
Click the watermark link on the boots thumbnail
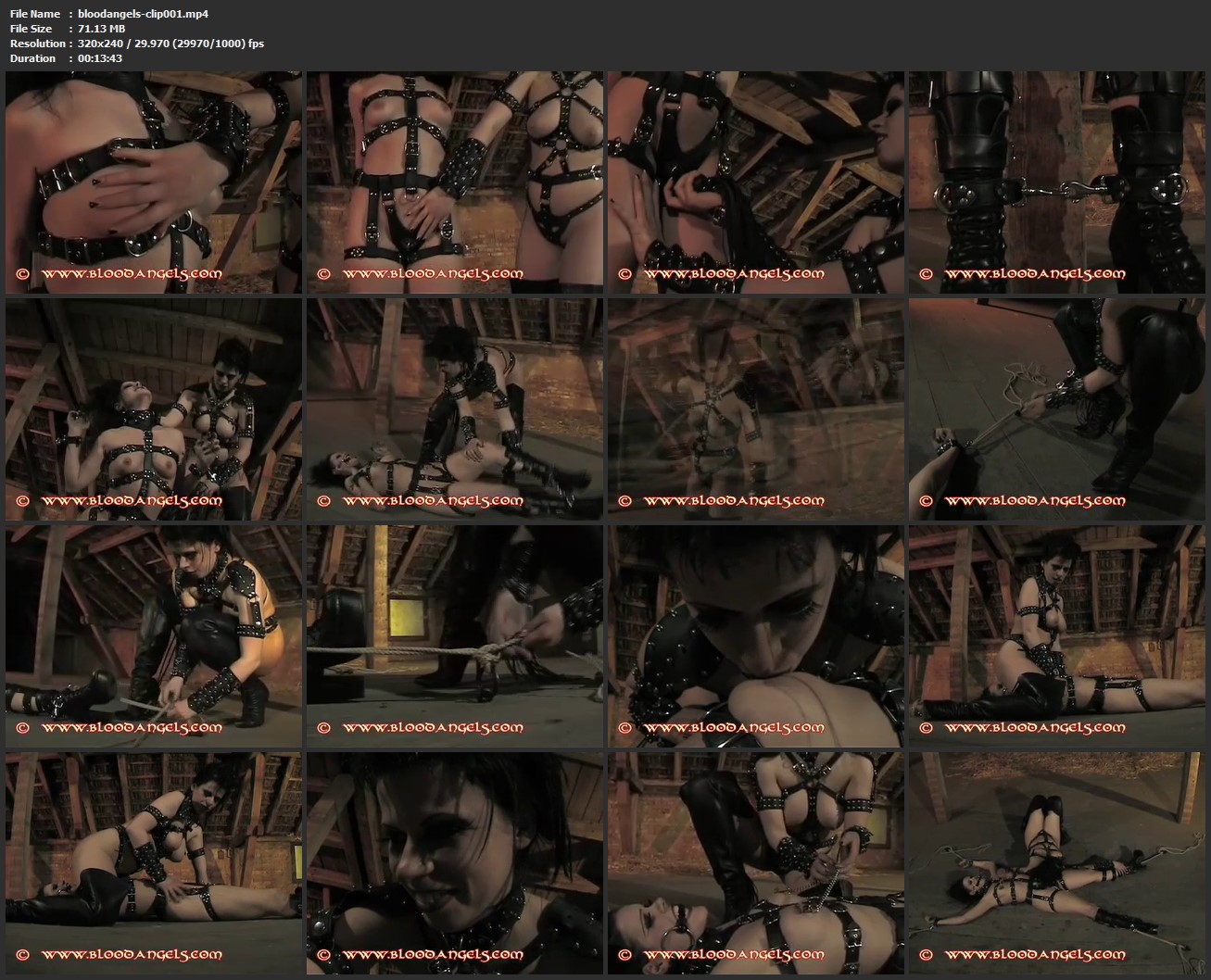[1034, 274]
